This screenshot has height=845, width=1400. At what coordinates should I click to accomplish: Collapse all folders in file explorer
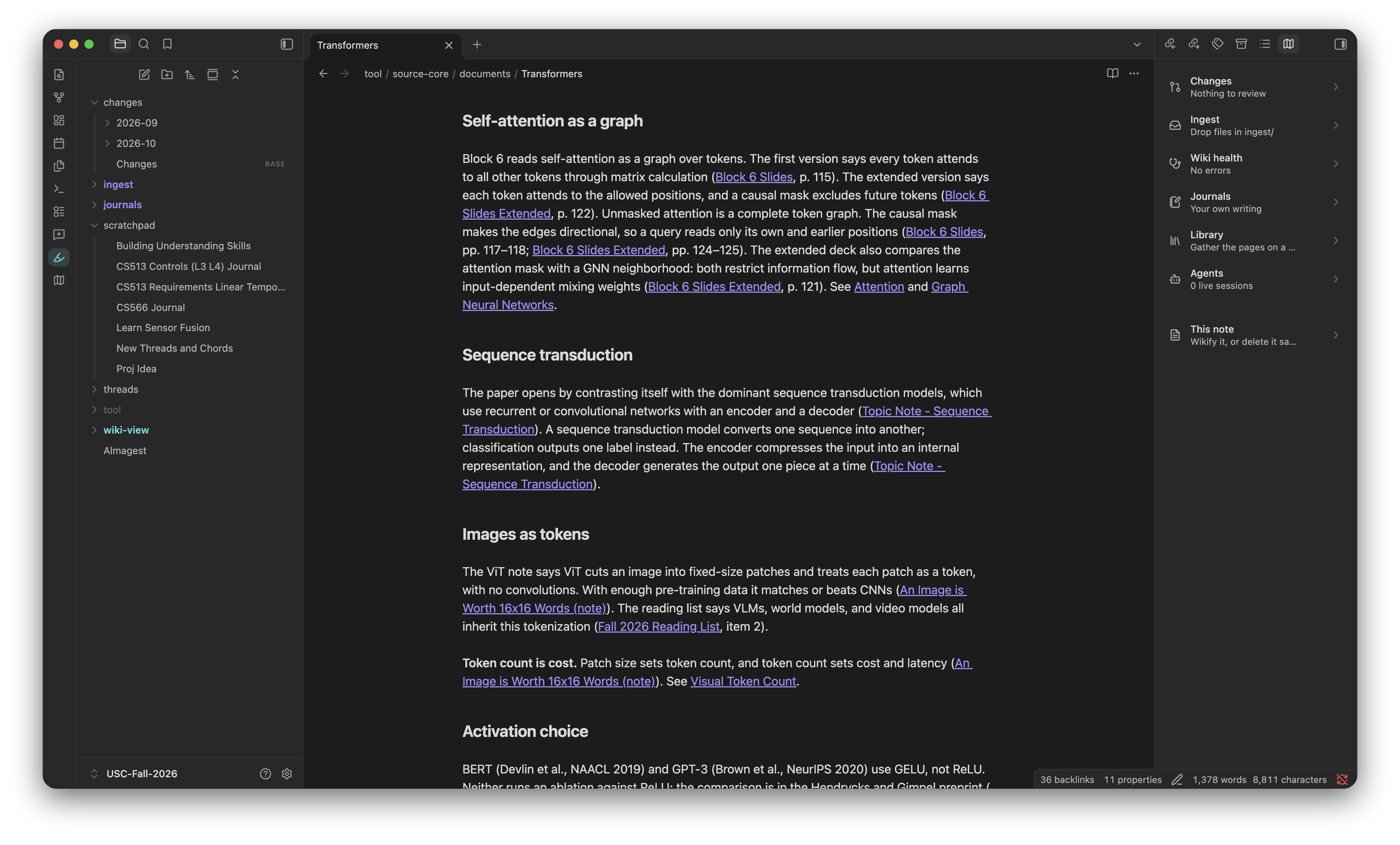(x=235, y=75)
